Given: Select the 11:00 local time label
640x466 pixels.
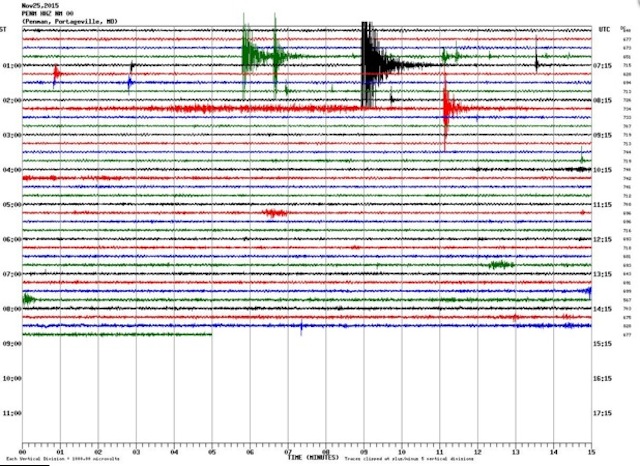Looking at the screenshot, I should (x=12, y=413).
